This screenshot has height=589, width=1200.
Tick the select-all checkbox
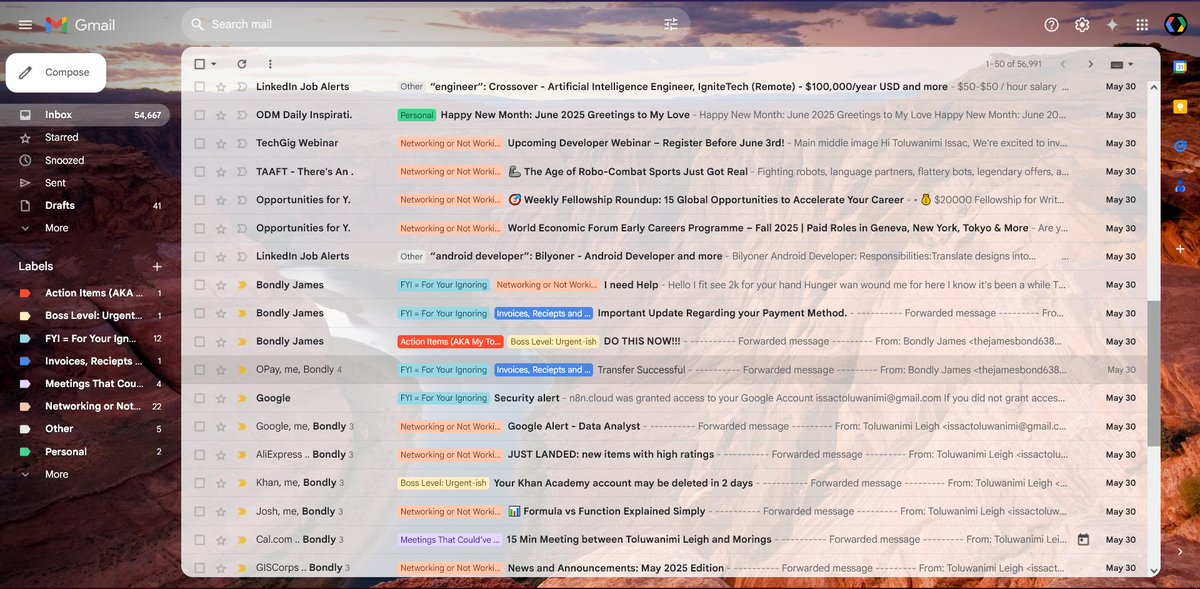199,64
